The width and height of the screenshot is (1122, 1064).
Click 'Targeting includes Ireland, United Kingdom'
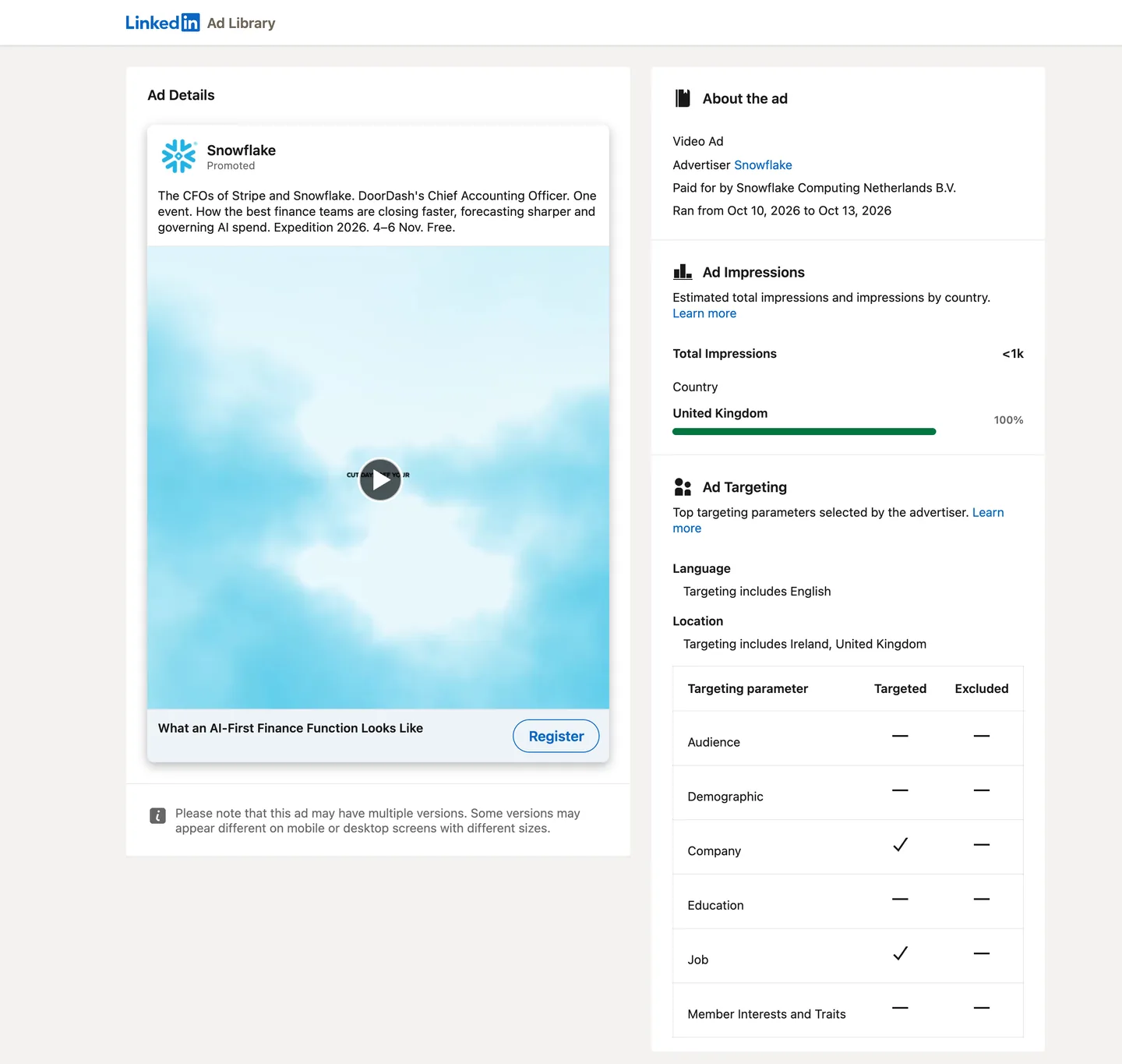(805, 644)
